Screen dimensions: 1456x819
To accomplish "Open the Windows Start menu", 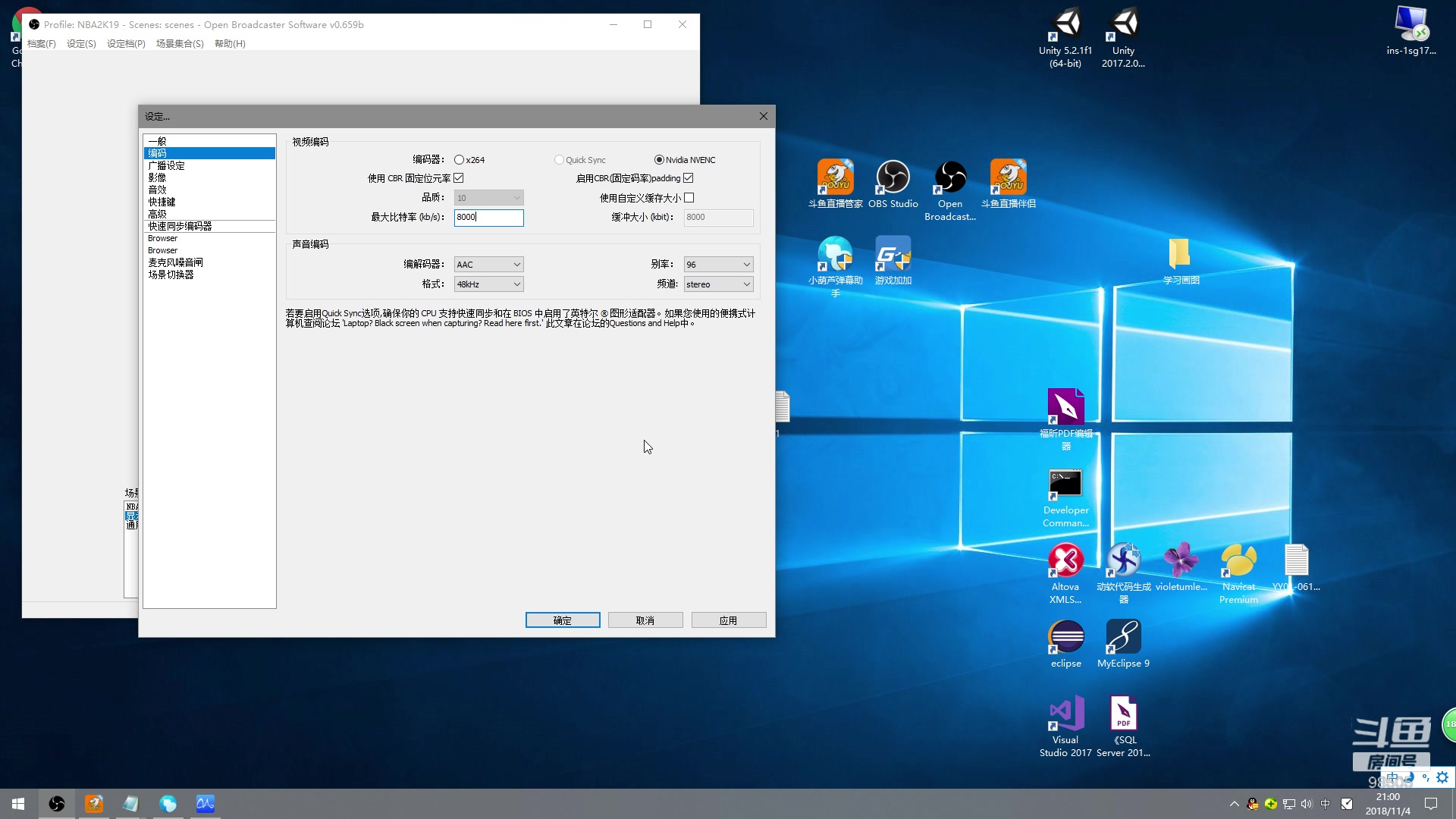I will point(18,804).
